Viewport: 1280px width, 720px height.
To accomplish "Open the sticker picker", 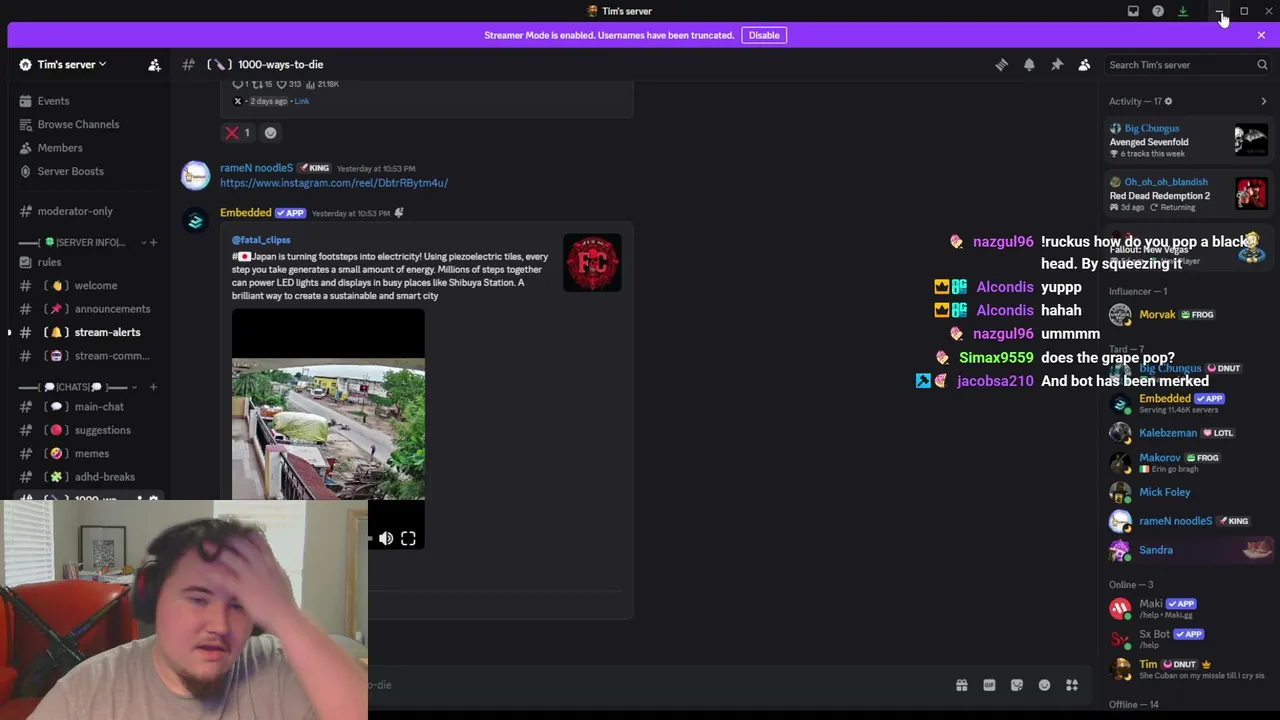I will tap(1017, 685).
